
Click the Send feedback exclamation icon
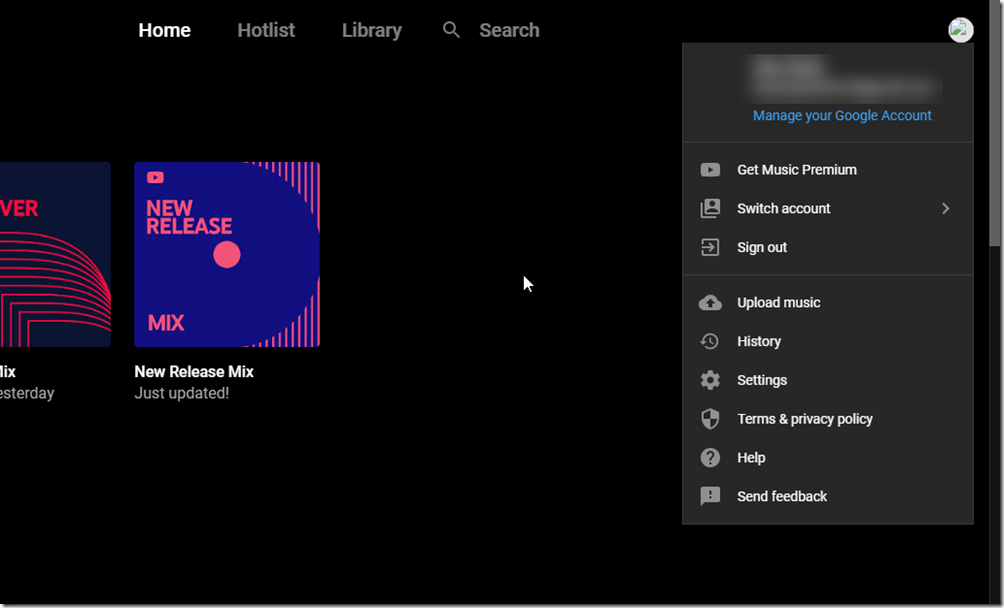(710, 497)
